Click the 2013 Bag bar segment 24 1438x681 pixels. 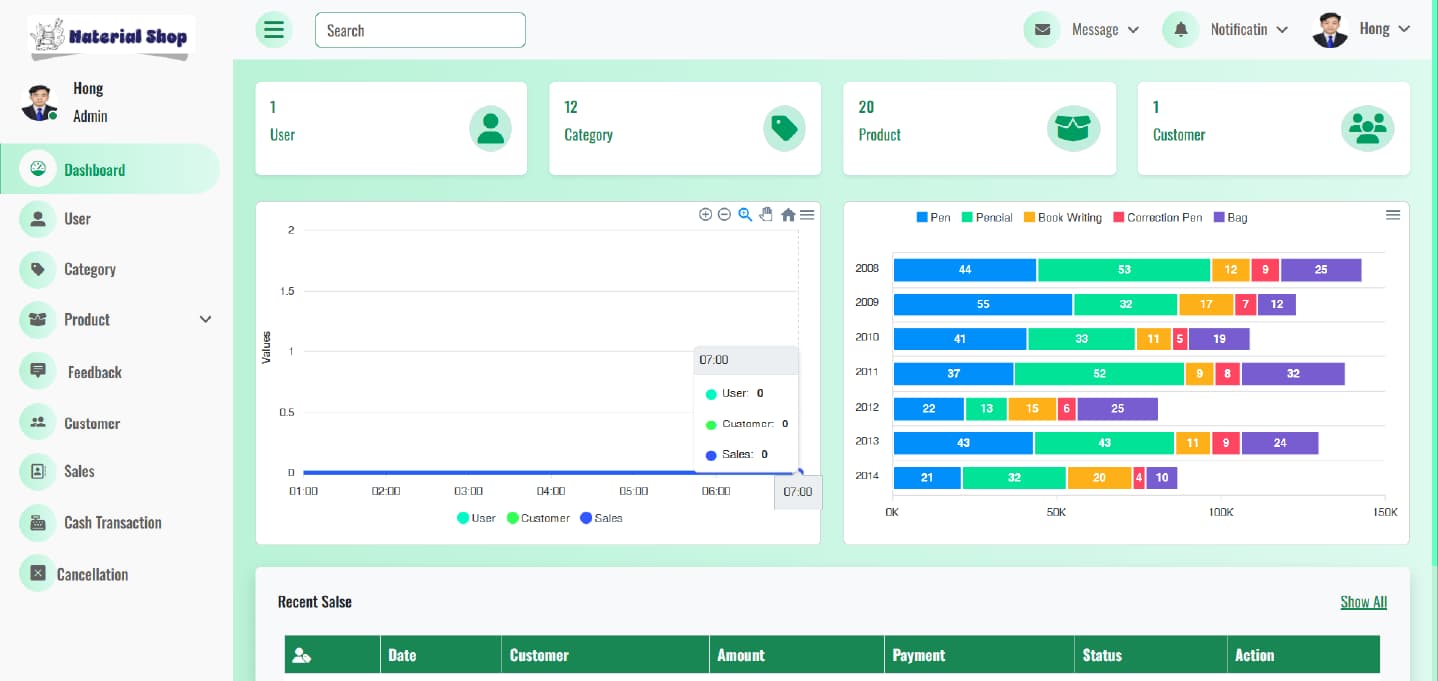pyautogui.click(x=1279, y=443)
